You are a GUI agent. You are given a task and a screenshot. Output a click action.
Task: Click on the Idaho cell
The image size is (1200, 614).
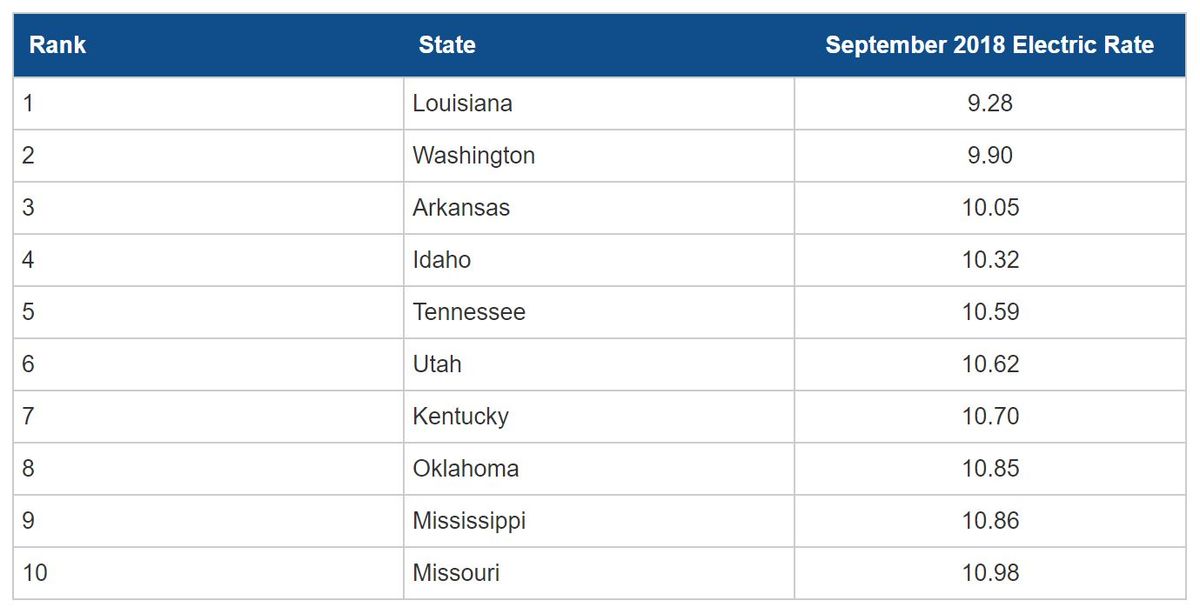click(x=441, y=259)
